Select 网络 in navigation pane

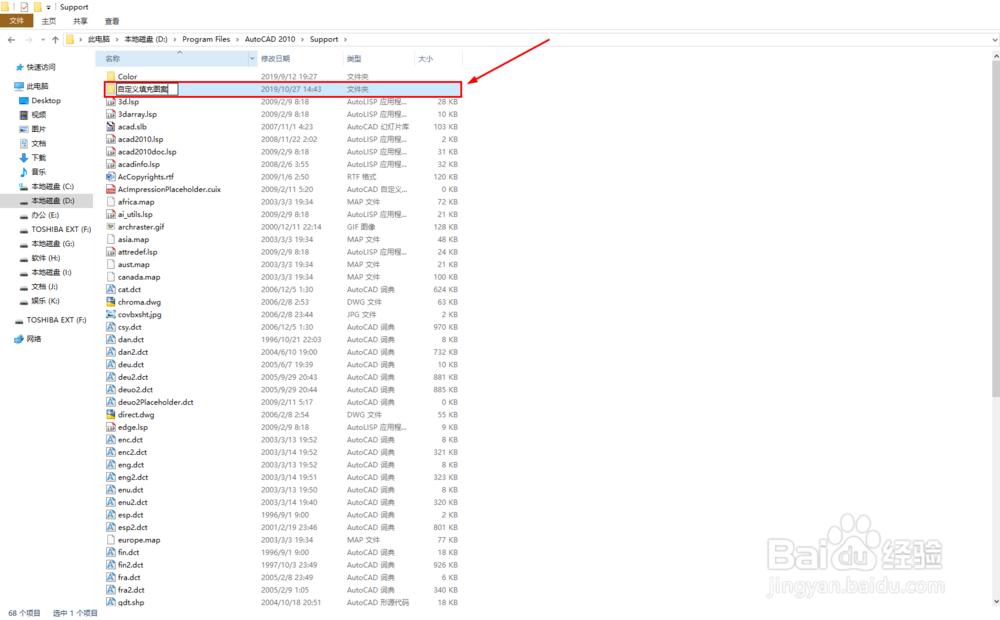(x=34, y=339)
